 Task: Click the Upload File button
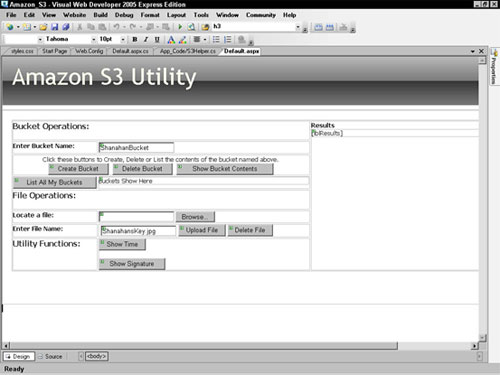click(x=202, y=230)
